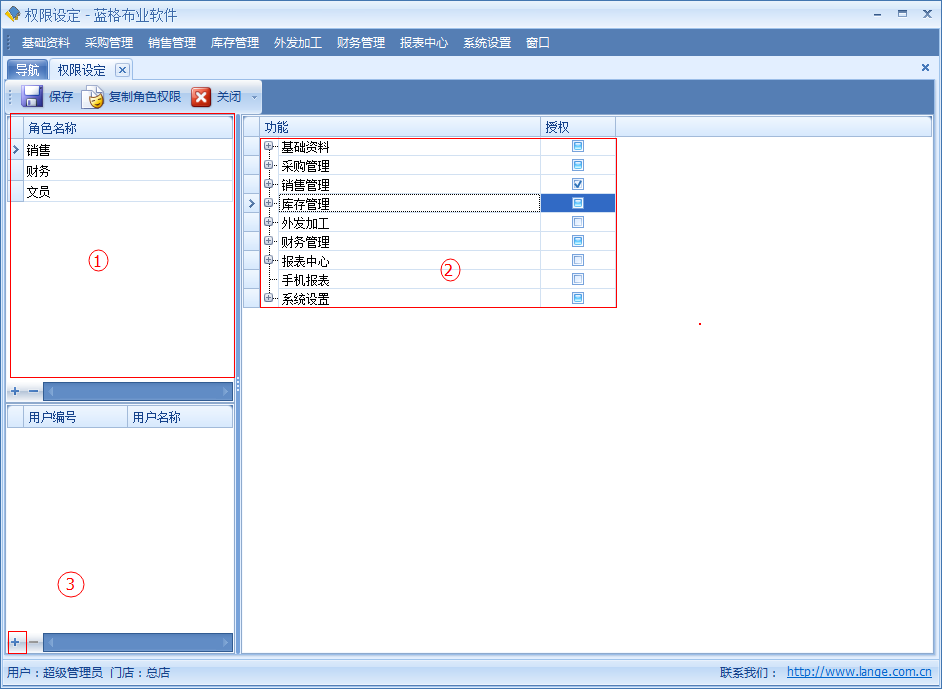Click the copy role permissions icon

pos(93,97)
